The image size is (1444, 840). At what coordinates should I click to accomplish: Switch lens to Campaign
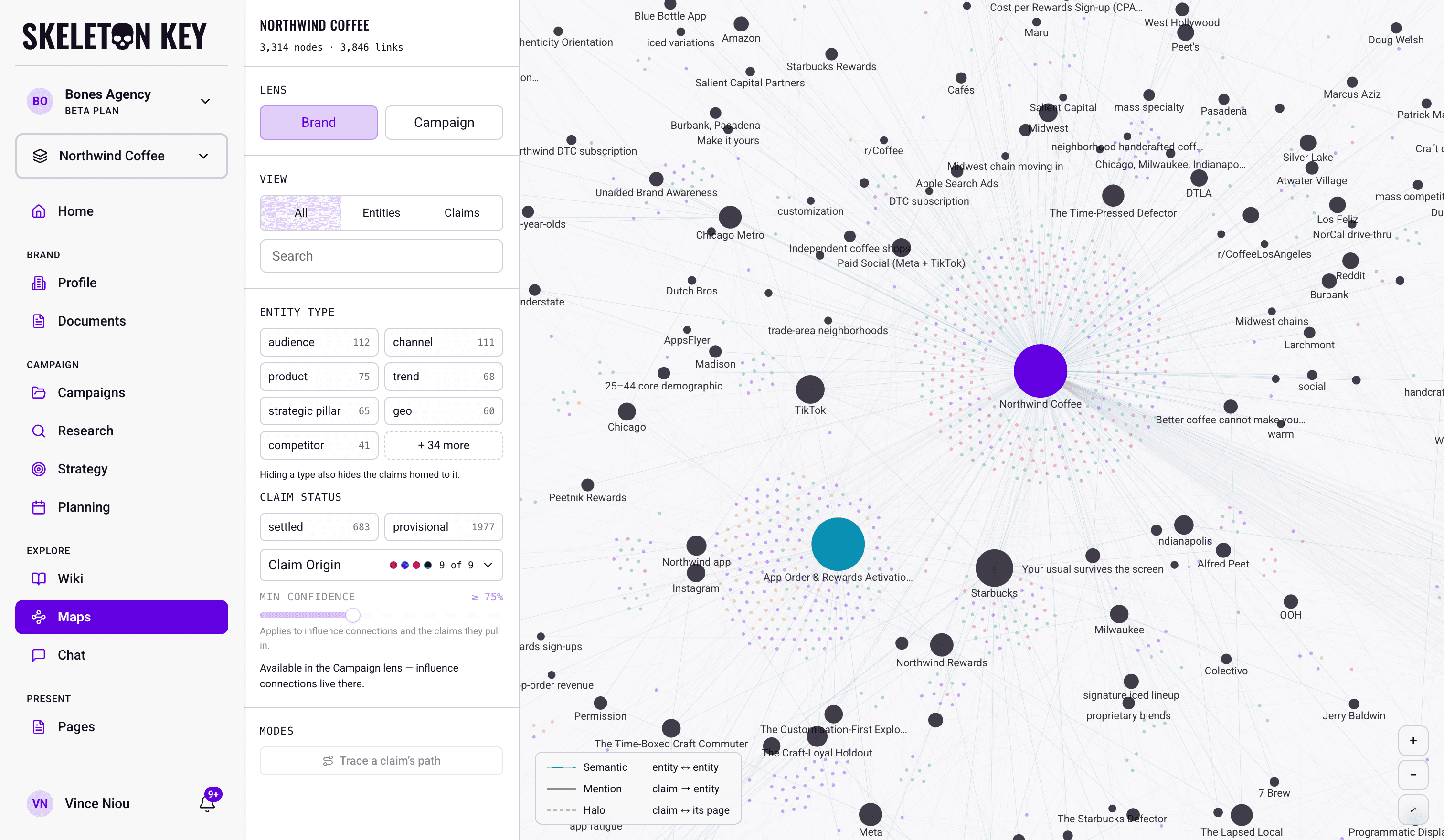coord(444,123)
